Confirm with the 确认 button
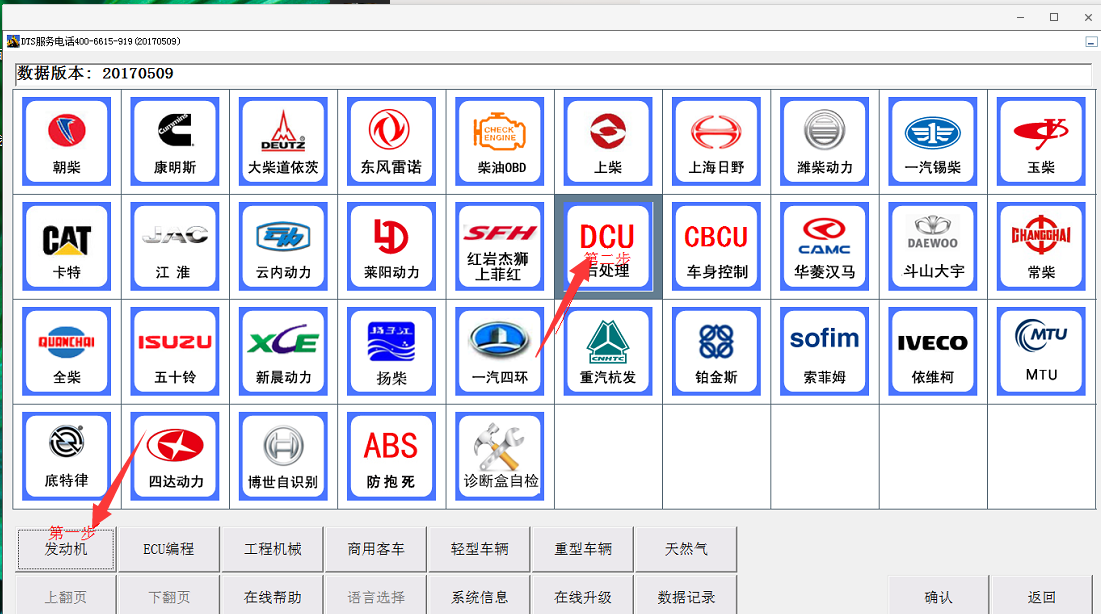1101x614 pixels. (x=938, y=596)
